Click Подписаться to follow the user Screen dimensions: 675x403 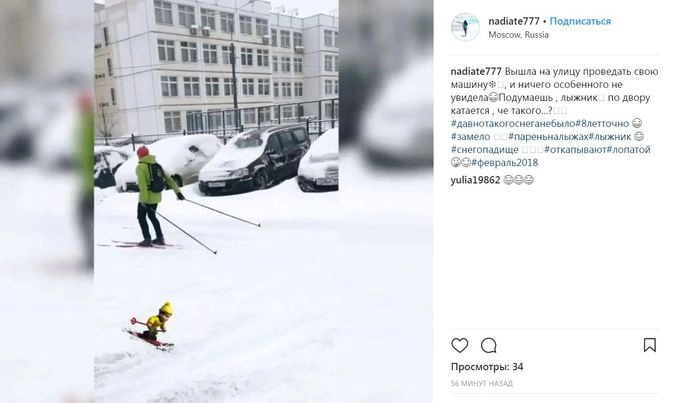(x=580, y=21)
